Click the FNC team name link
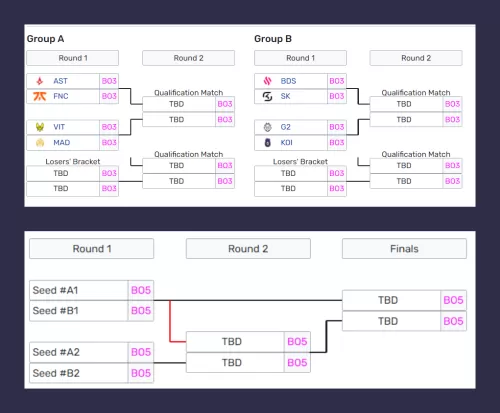The width and height of the screenshot is (500, 413). tap(61, 96)
